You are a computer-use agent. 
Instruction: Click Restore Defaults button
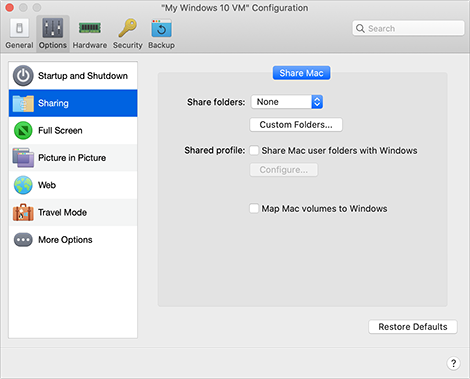pos(413,327)
